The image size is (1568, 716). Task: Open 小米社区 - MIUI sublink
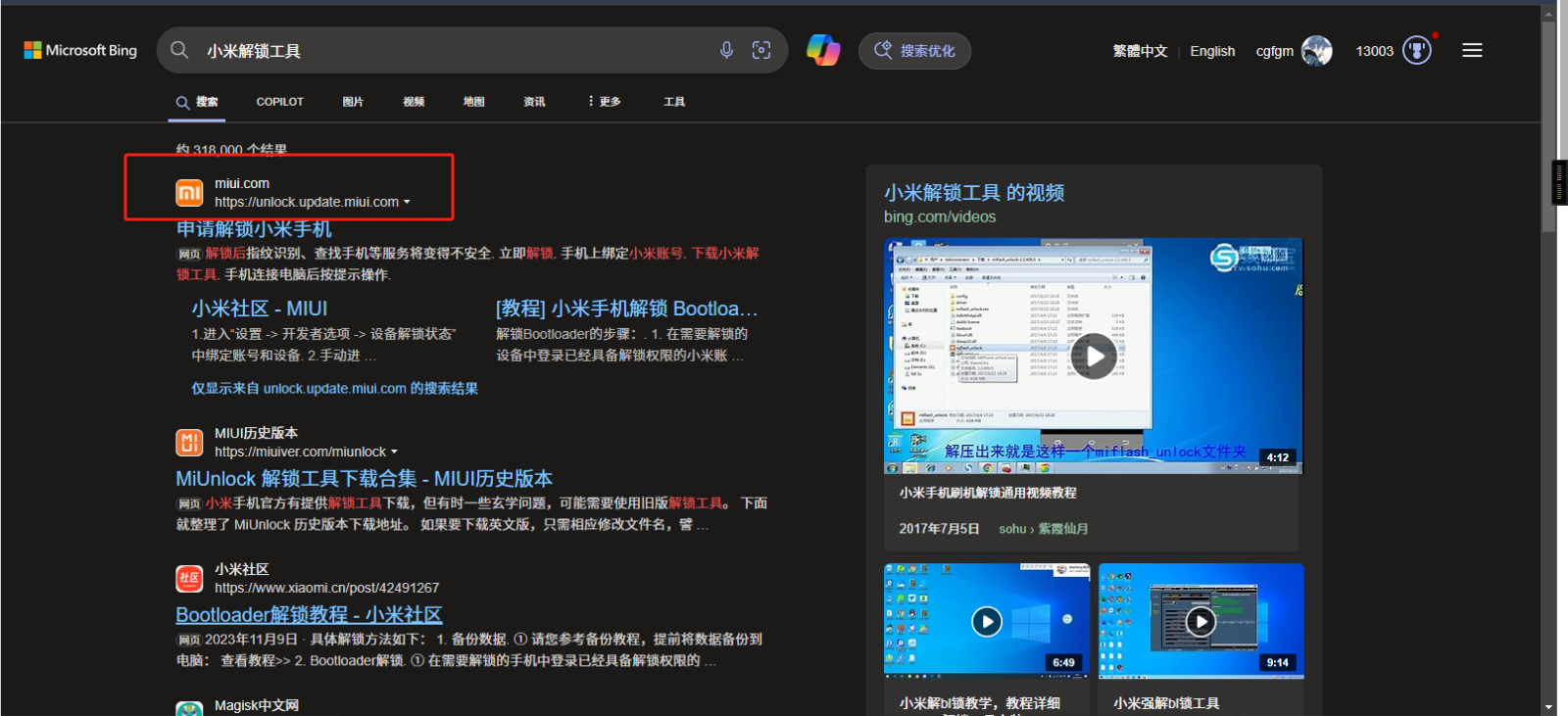(x=260, y=309)
